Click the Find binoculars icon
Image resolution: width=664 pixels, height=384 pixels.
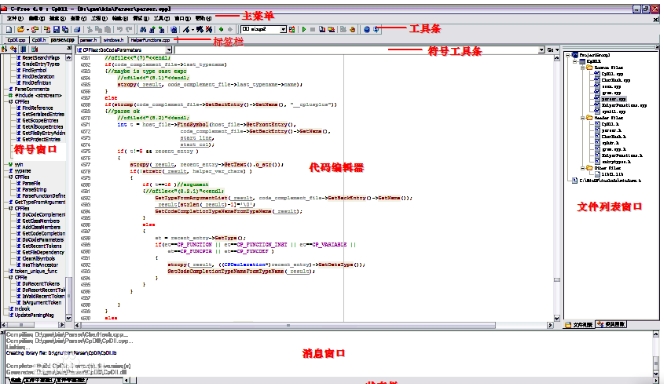click(143, 30)
